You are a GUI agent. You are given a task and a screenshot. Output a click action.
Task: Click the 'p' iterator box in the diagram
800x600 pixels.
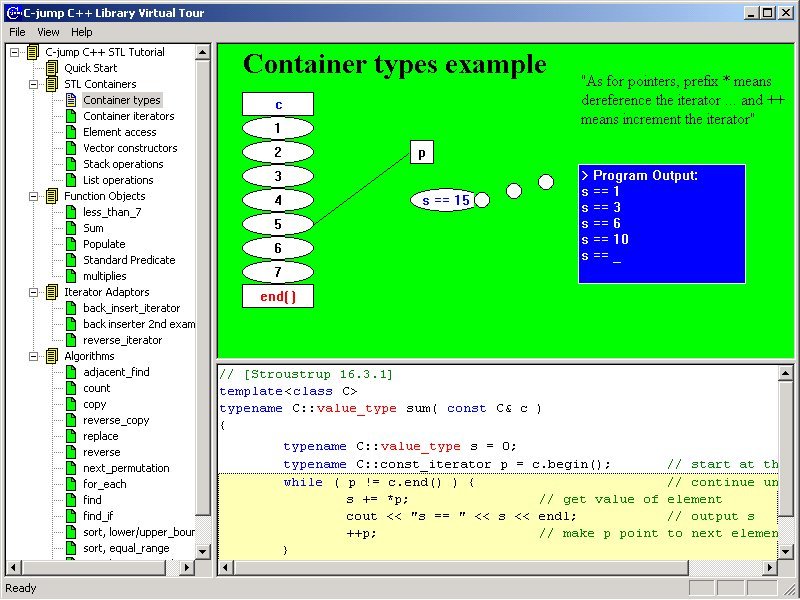point(422,153)
